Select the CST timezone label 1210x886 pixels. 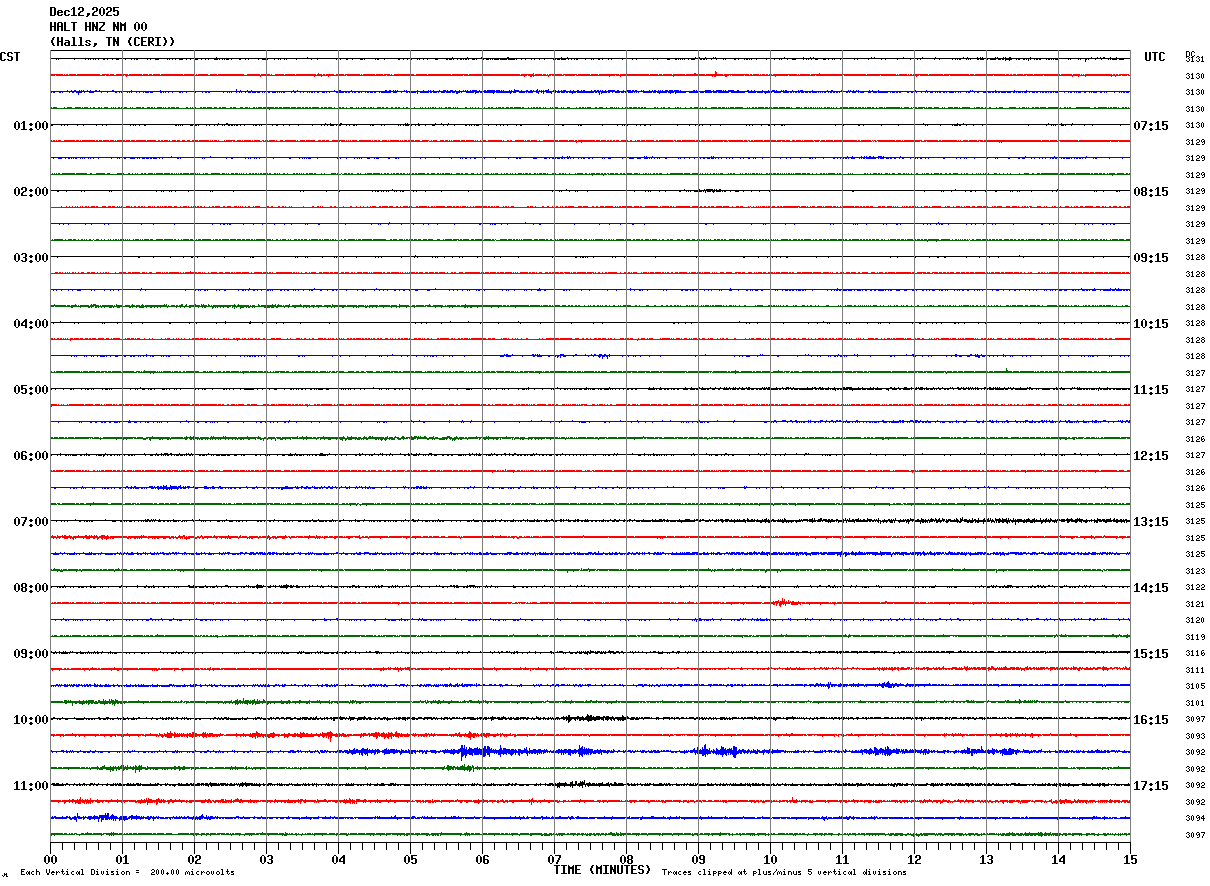[10, 57]
